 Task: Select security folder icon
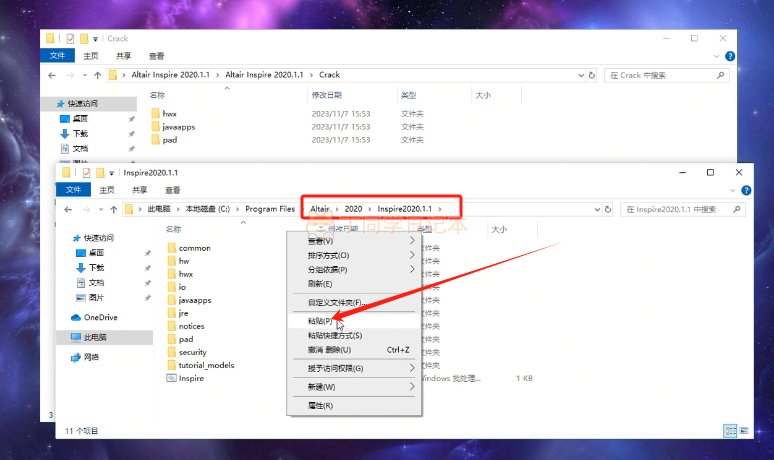pyautogui.click(x=171, y=352)
